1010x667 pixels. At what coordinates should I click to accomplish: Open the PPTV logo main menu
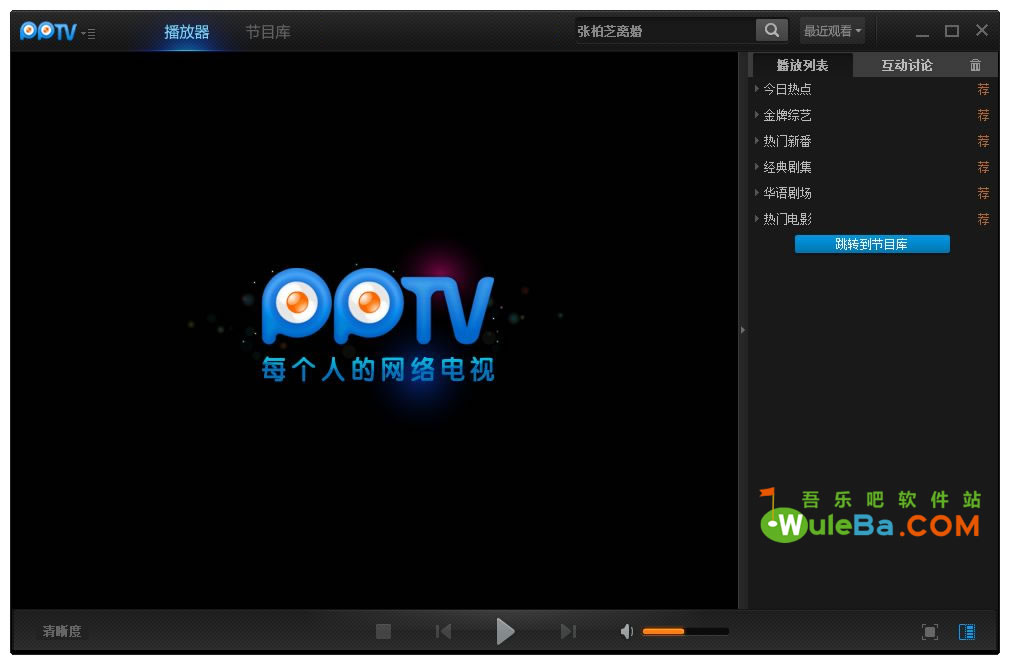point(58,31)
